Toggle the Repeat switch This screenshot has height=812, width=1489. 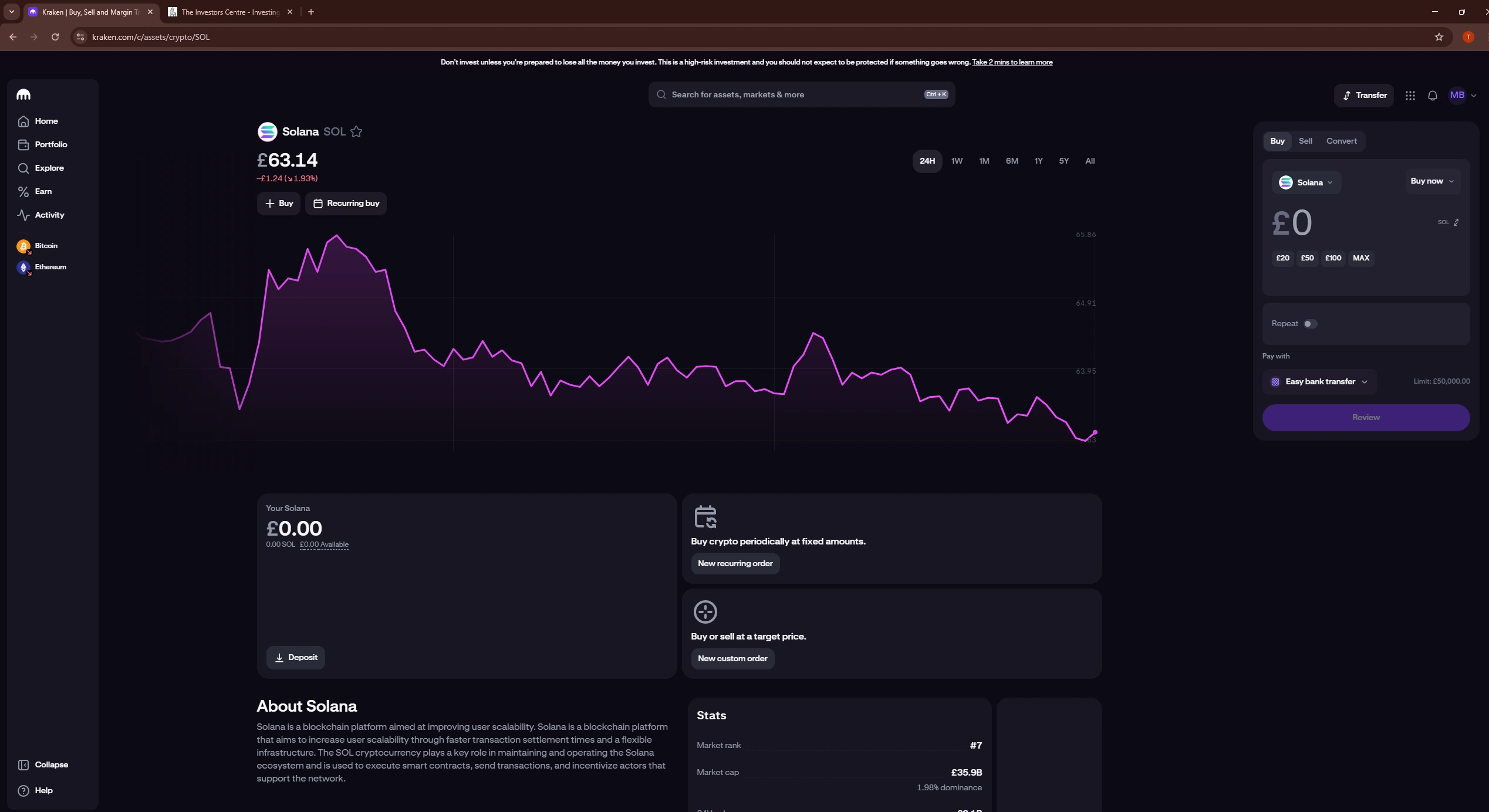(1310, 324)
